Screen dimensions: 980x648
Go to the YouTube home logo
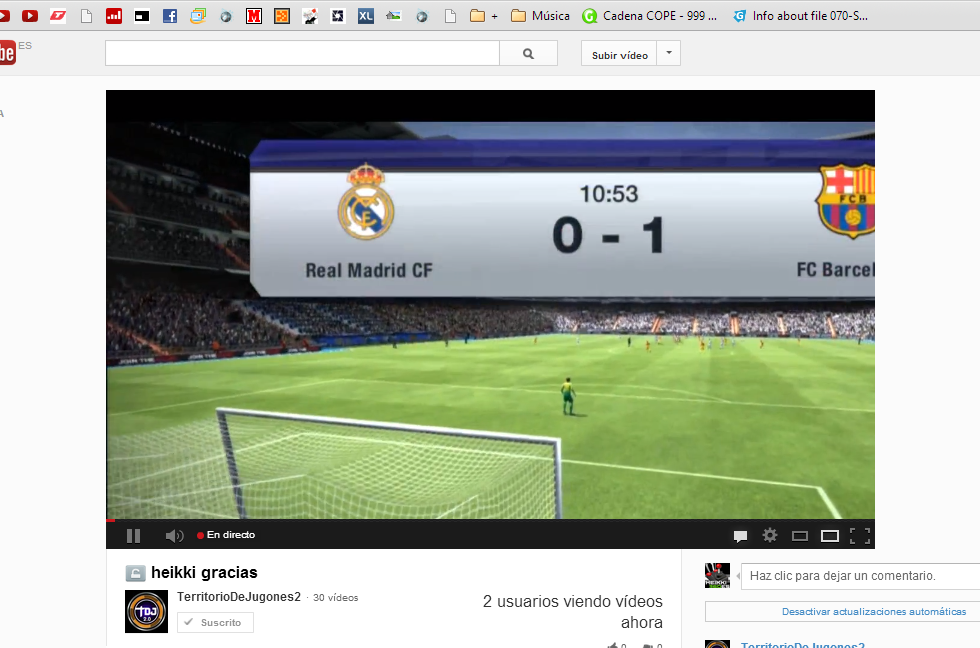point(8,52)
